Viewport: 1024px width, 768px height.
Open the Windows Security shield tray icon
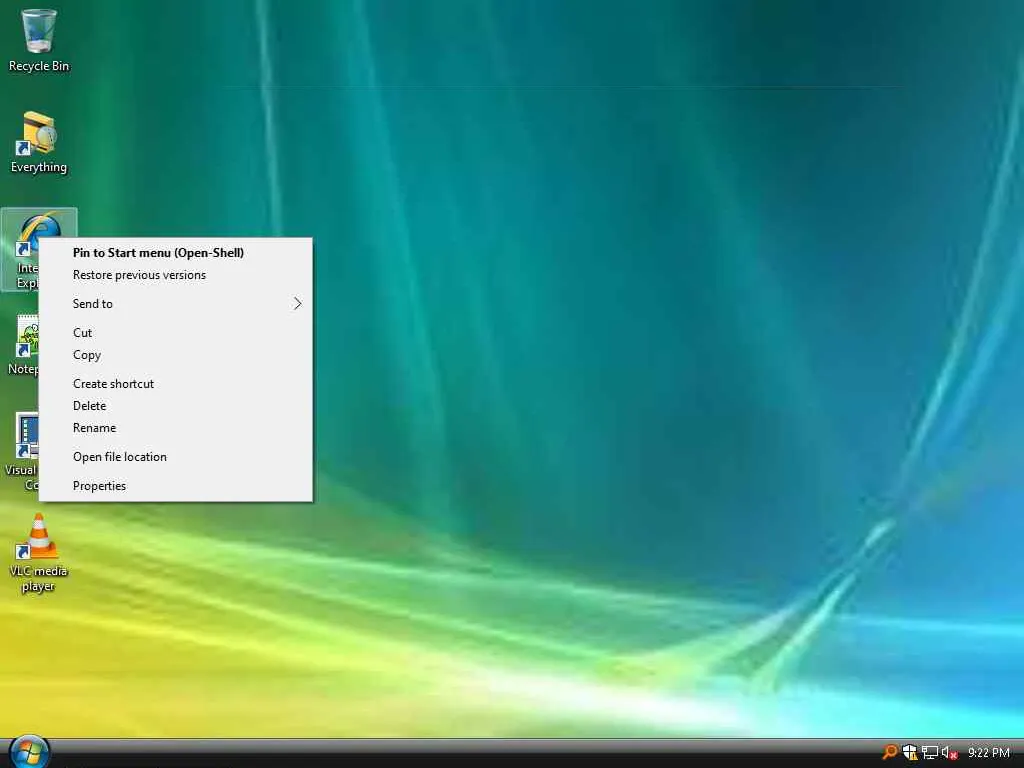tap(910, 752)
